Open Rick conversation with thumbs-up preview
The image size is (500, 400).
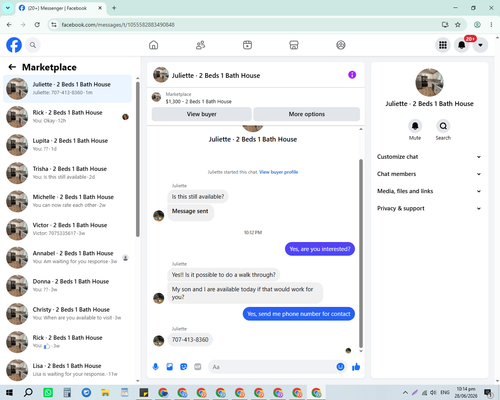tap(67, 342)
